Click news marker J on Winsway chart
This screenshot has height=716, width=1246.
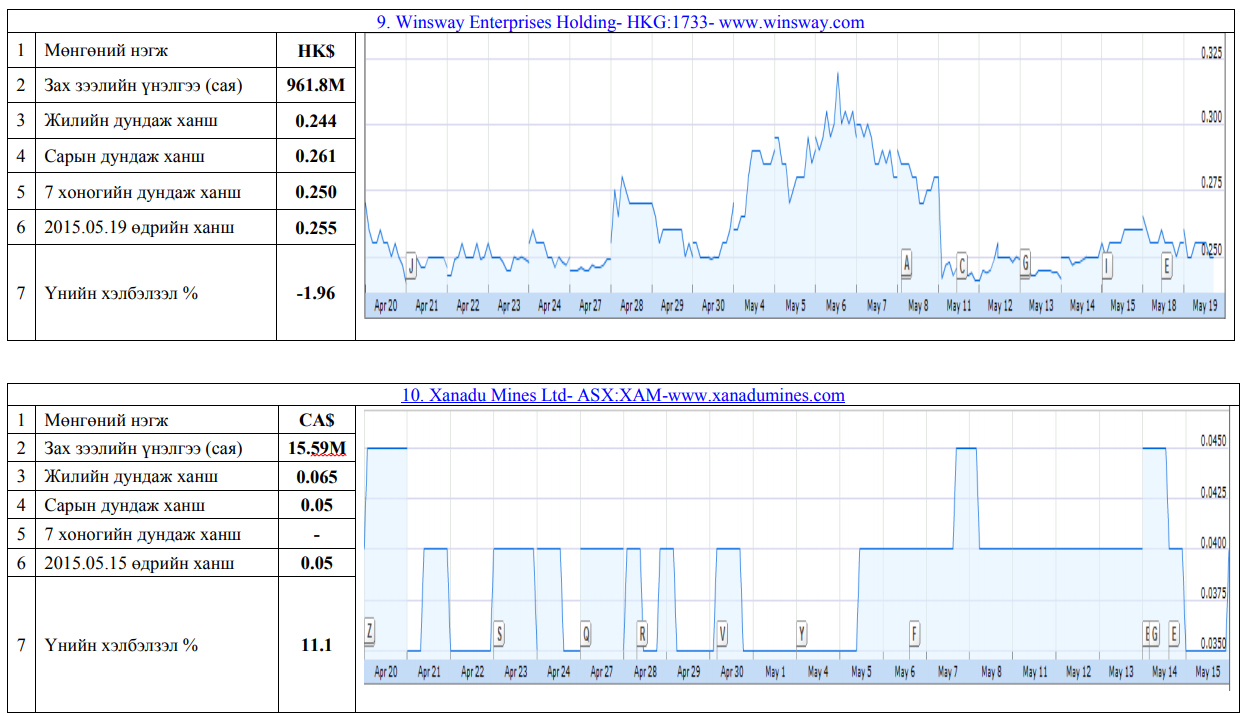(410, 265)
